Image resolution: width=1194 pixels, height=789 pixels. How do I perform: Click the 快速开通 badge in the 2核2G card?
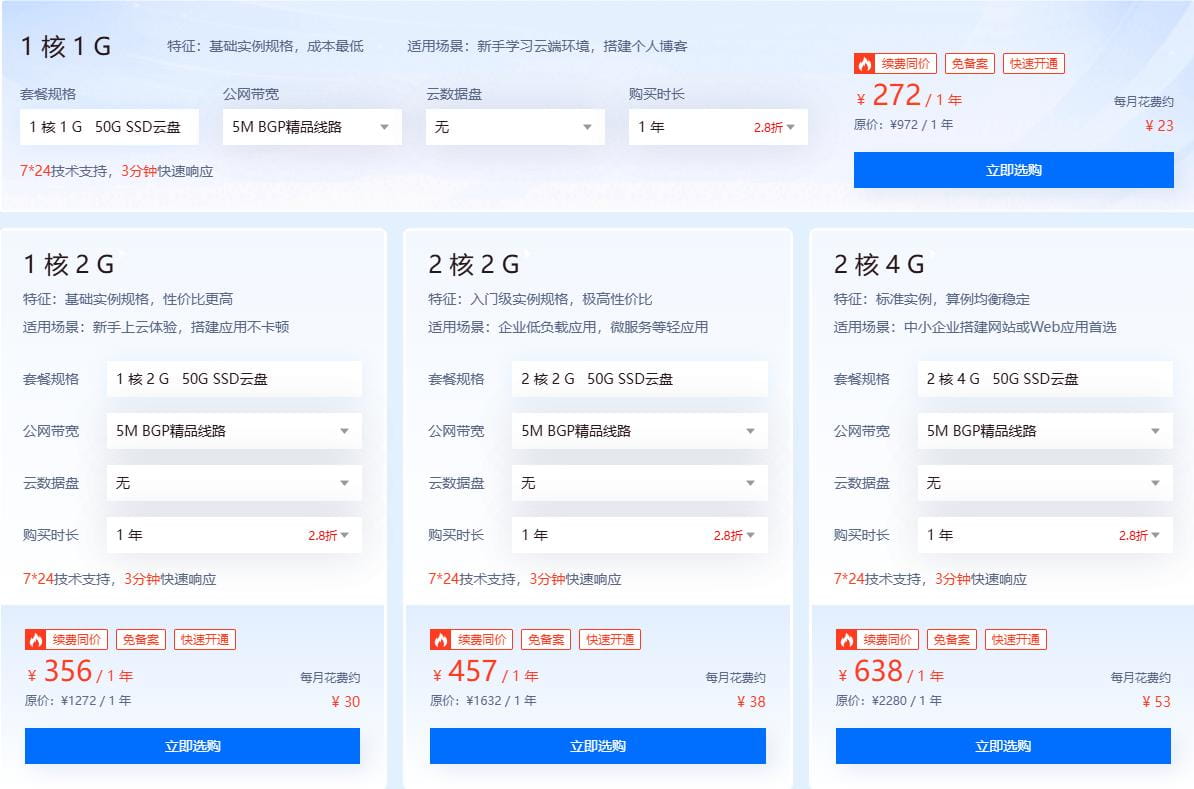point(610,639)
